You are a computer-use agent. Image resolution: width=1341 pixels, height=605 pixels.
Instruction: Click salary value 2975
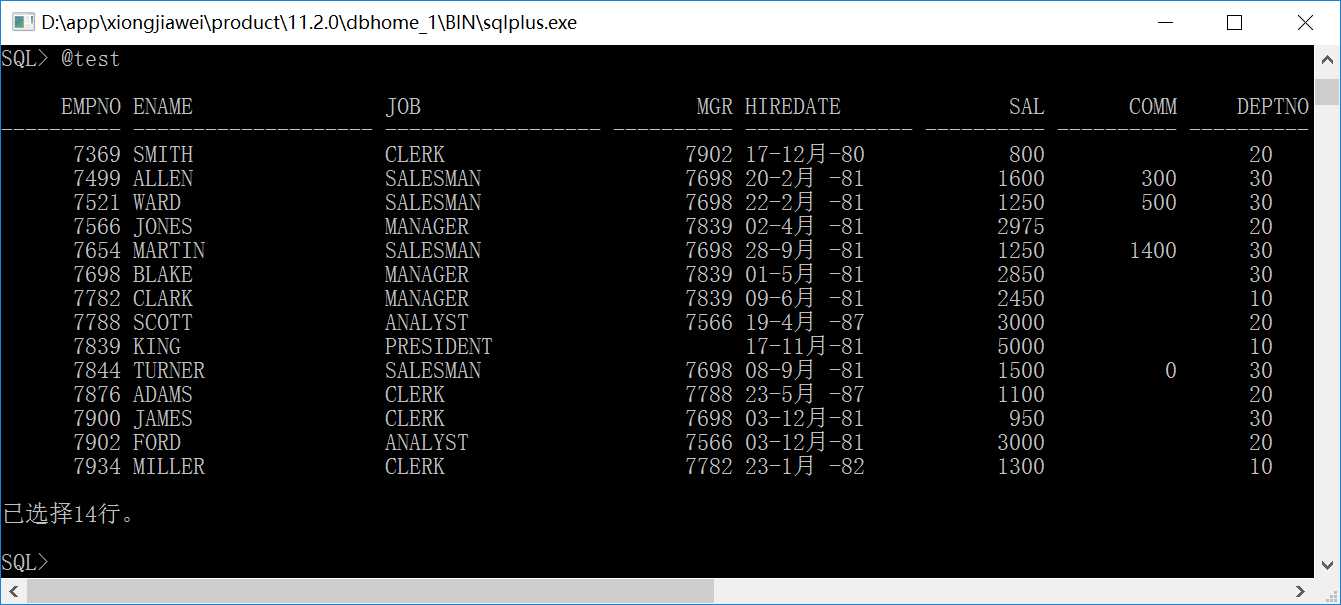point(1021,227)
